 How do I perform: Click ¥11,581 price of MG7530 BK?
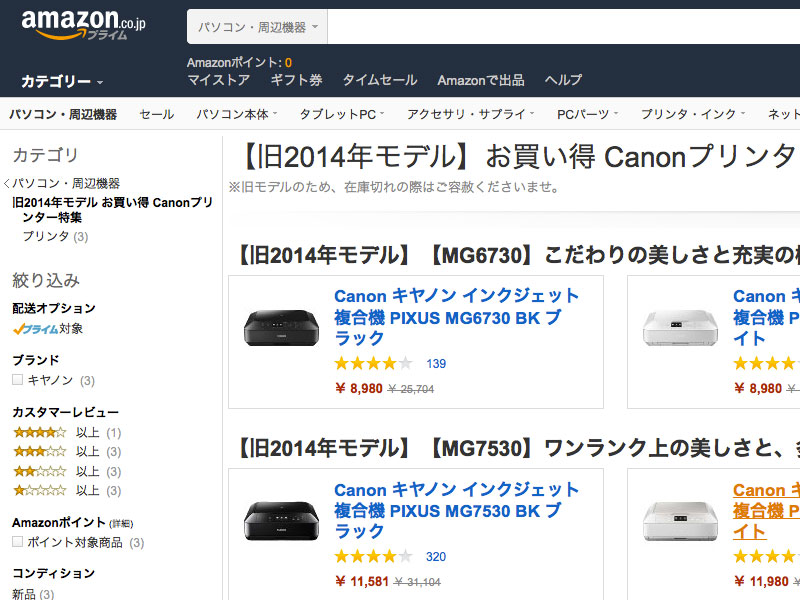(362, 582)
